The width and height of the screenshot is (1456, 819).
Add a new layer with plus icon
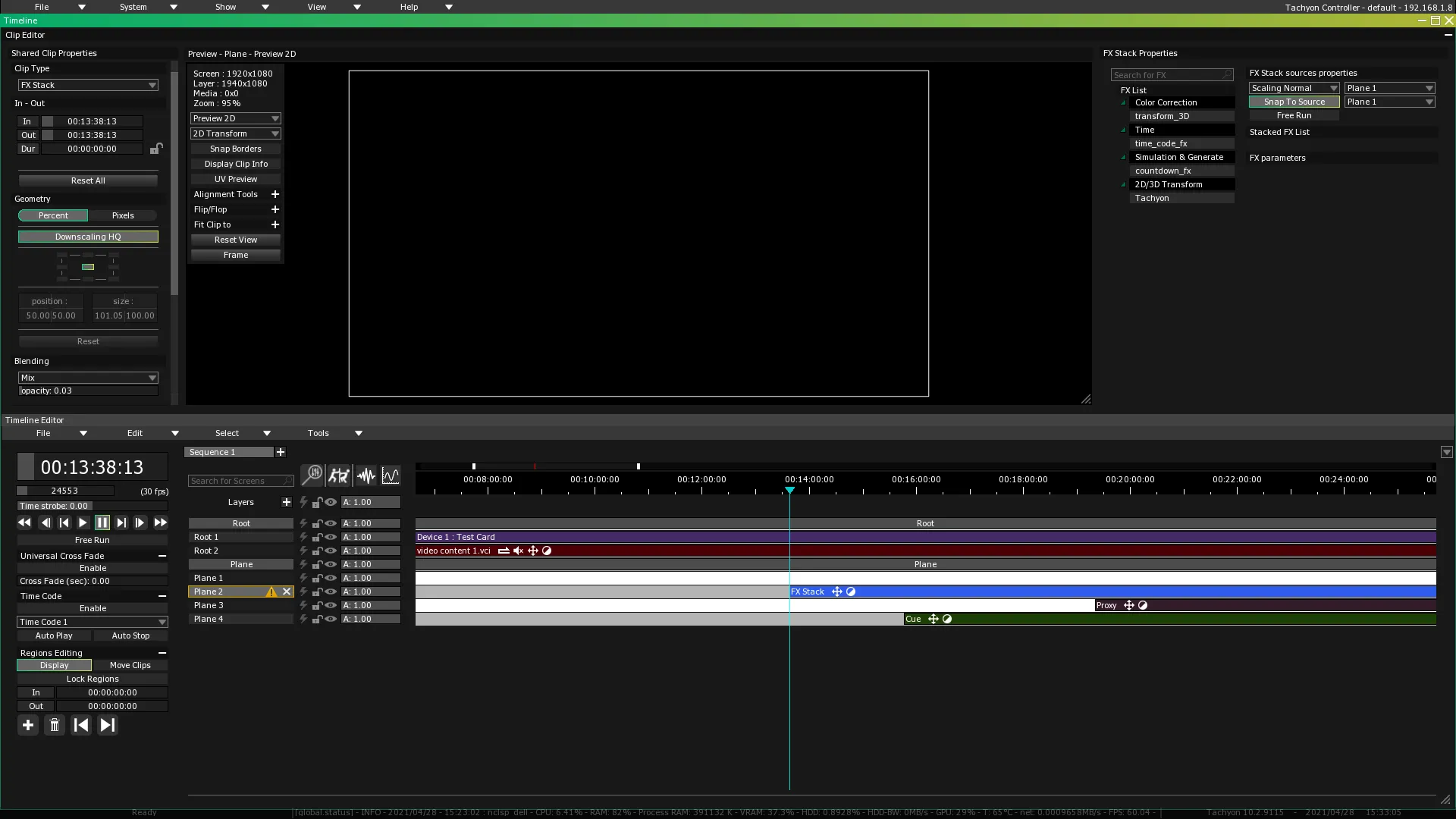pos(287,502)
